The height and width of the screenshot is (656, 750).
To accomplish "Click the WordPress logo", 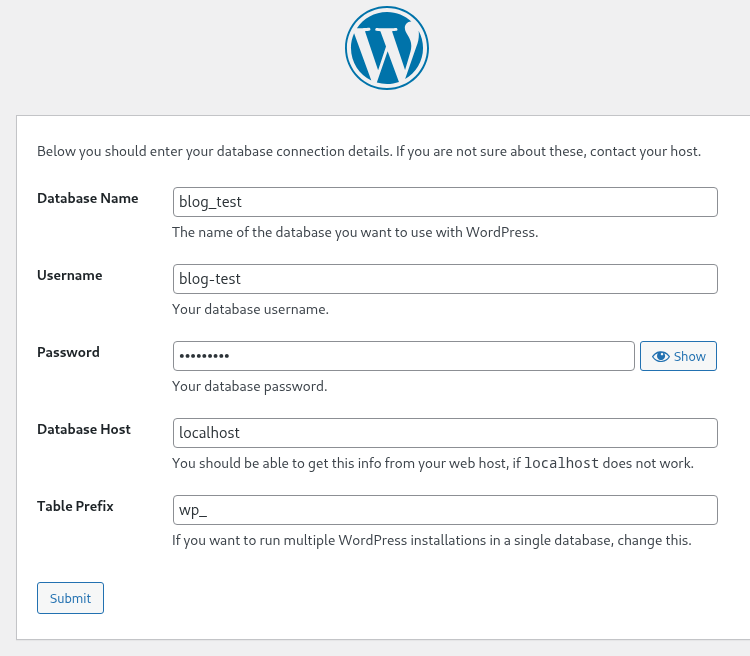I will coord(386,49).
